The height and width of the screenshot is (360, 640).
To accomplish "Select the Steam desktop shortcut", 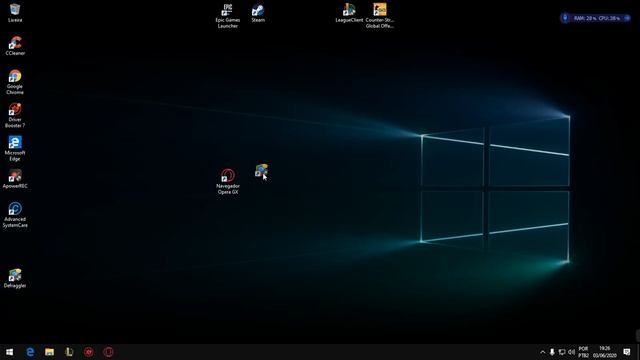I will 258,13.
